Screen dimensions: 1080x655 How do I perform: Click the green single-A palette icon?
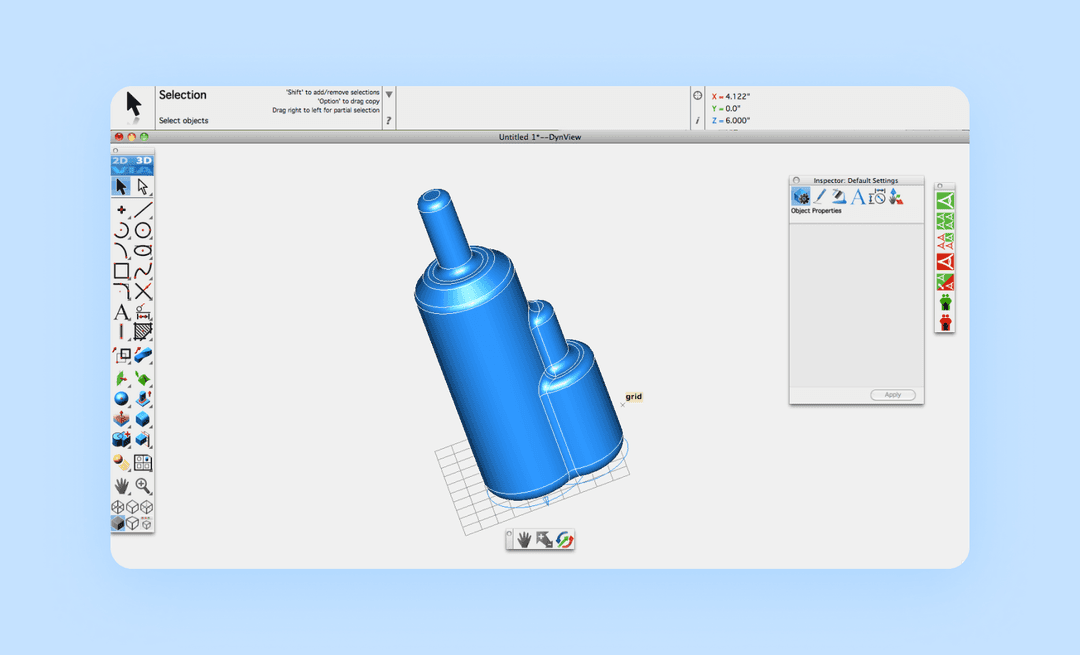[x=945, y=201]
